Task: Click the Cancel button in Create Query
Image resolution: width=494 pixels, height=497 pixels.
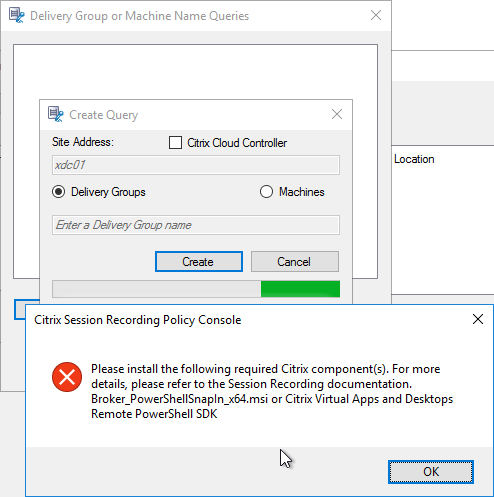Action: click(x=295, y=262)
